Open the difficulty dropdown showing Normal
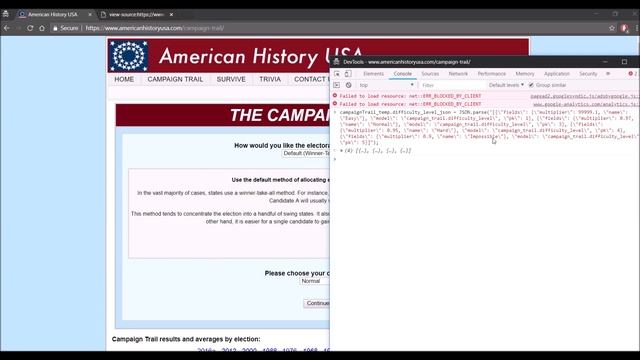 click(x=315, y=281)
